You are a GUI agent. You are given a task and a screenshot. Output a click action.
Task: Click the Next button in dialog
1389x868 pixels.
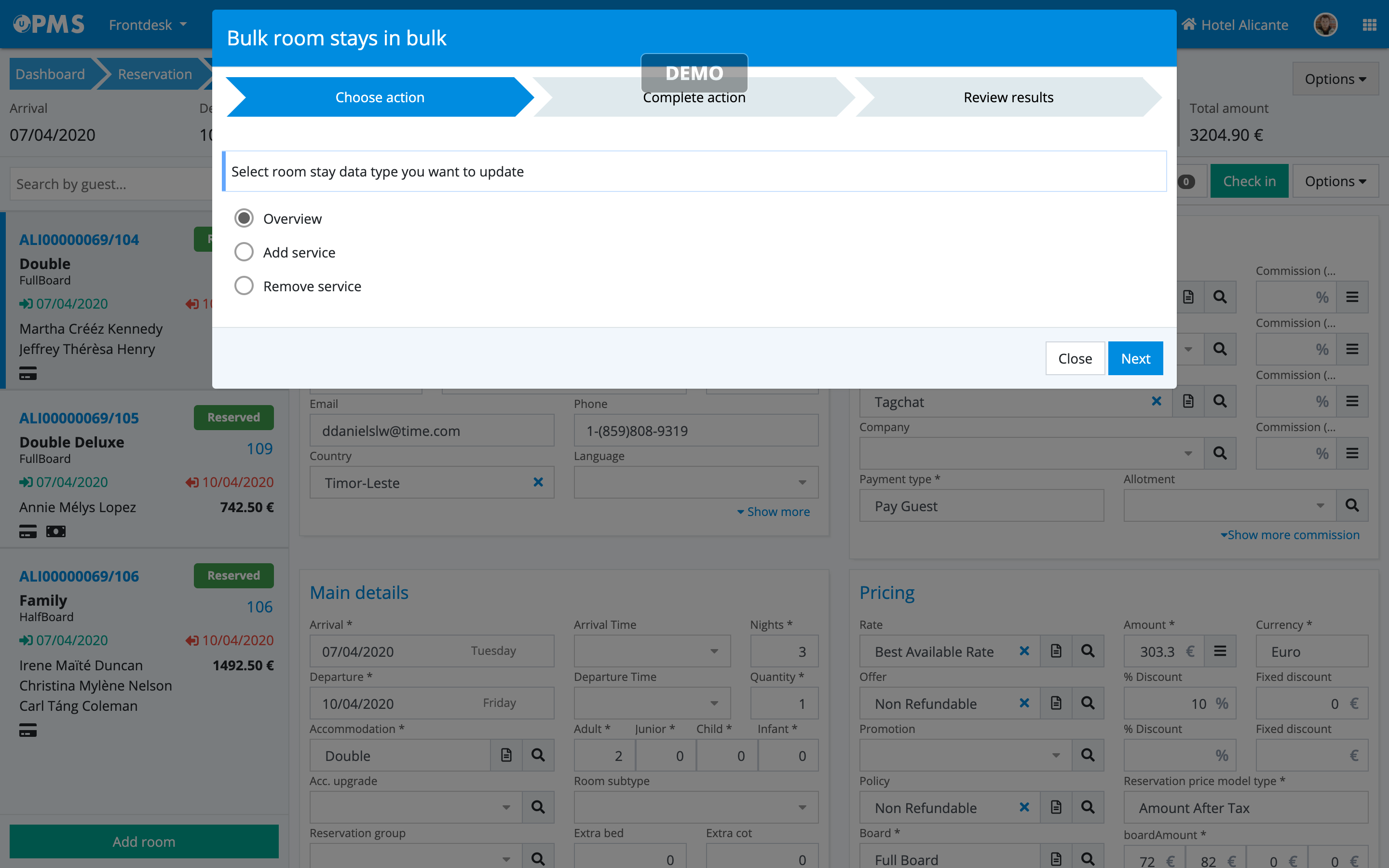(1135, 358)
